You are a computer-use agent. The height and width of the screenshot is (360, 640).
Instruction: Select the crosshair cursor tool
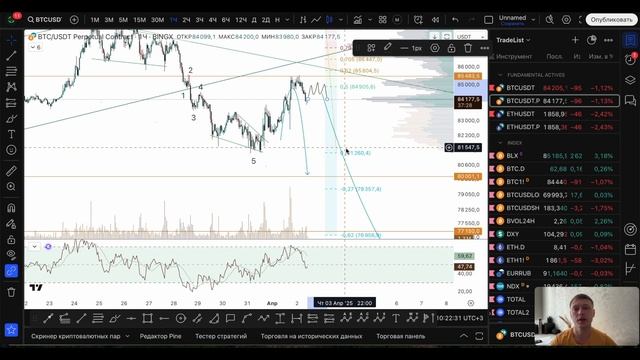click(x=11, y=40)
